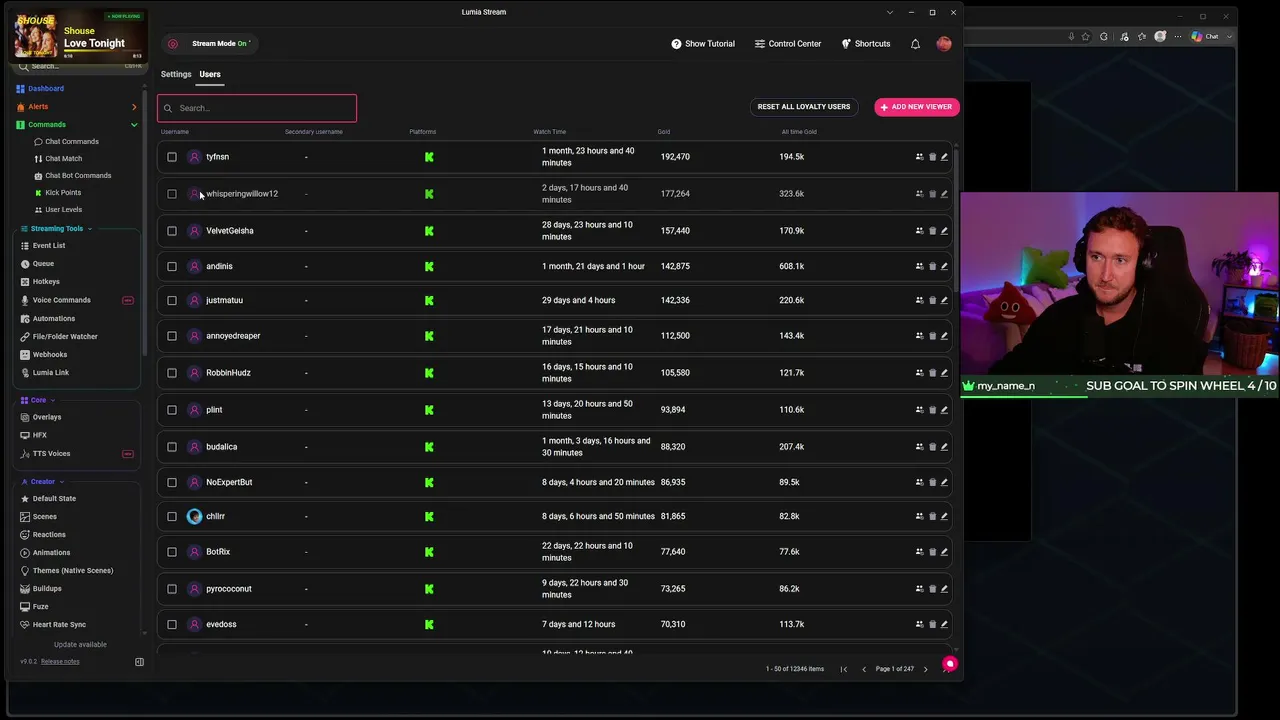Go to the first page of users
1280x720 pixels.
click(843, 669)
